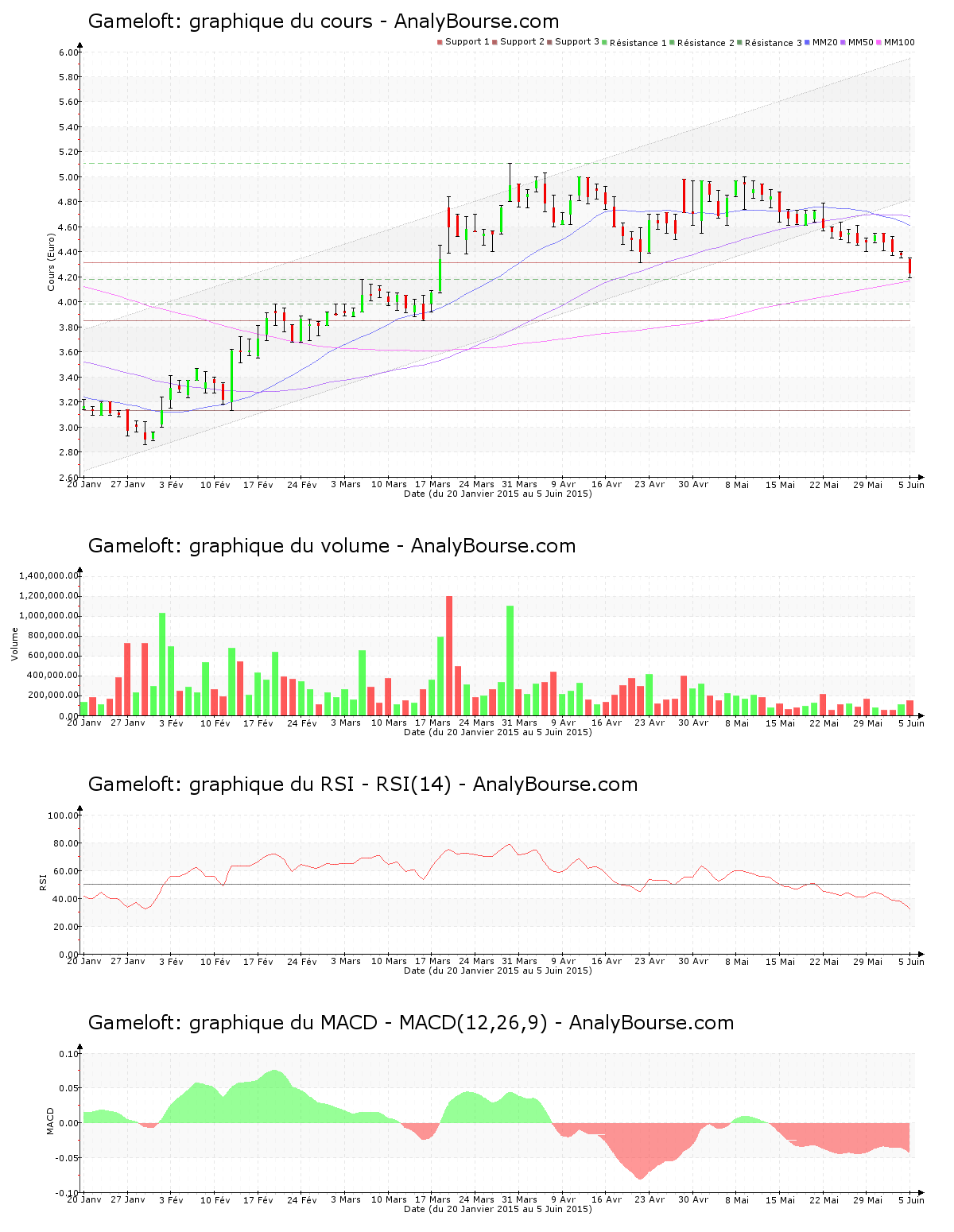Viewport: 954px width, 1232px height.
Task: Click the 'graphique du MACD - MACD(12,26,9)' title
Action: coord(411,1023)
